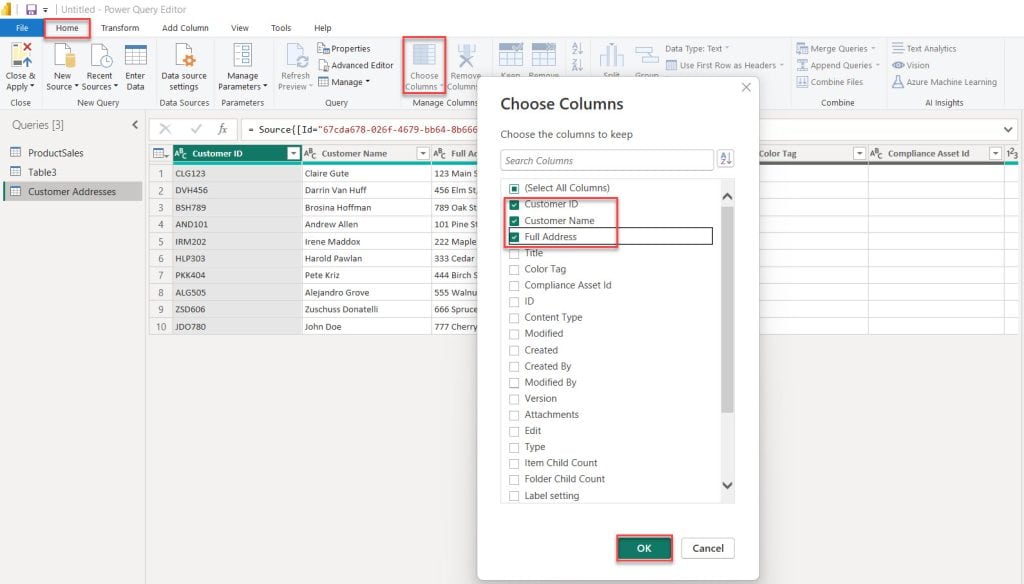The width and height of the screenshot is (1024, 584).
Task: Open Append Queries
Action: (838, 65)
